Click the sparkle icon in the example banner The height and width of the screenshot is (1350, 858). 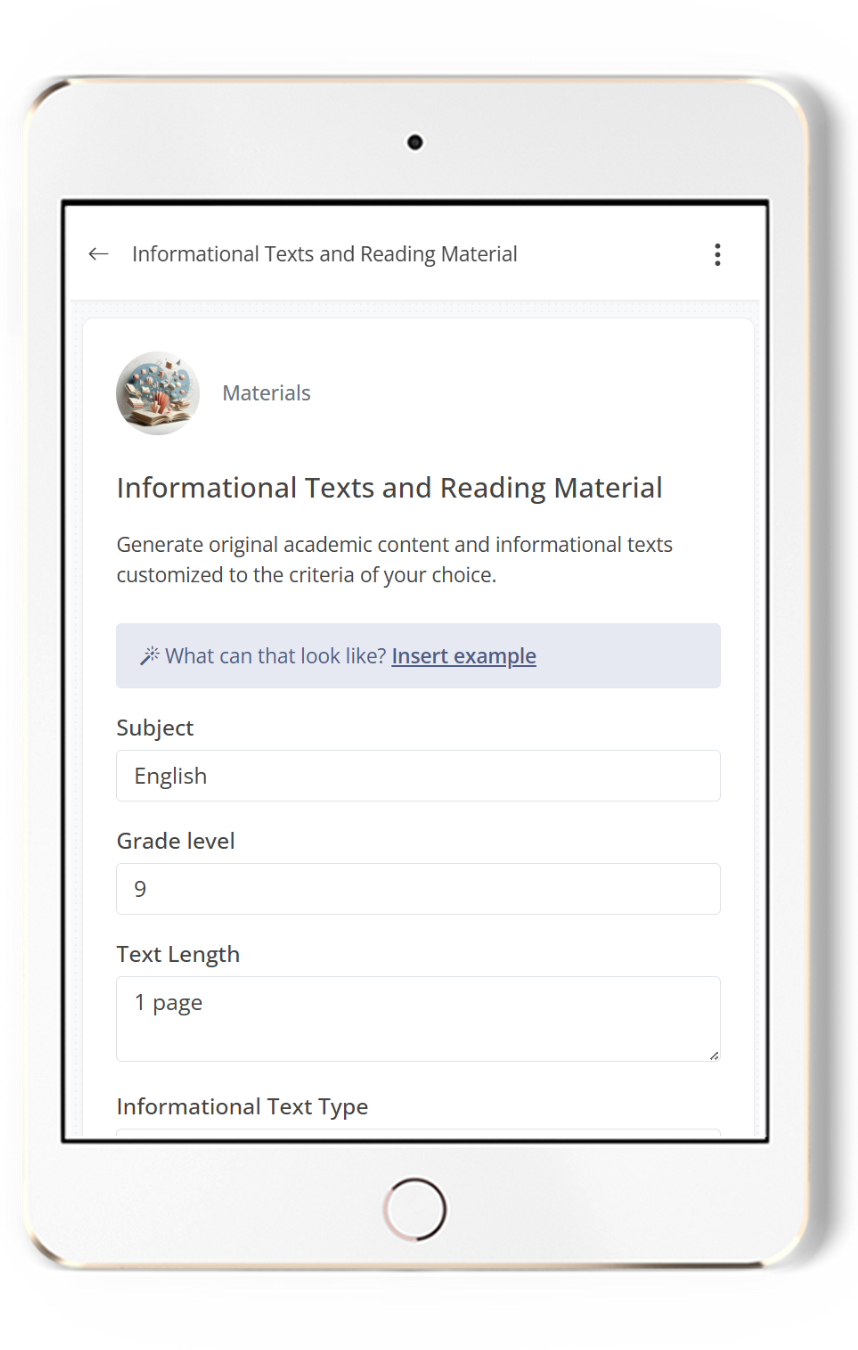[150, 655]
